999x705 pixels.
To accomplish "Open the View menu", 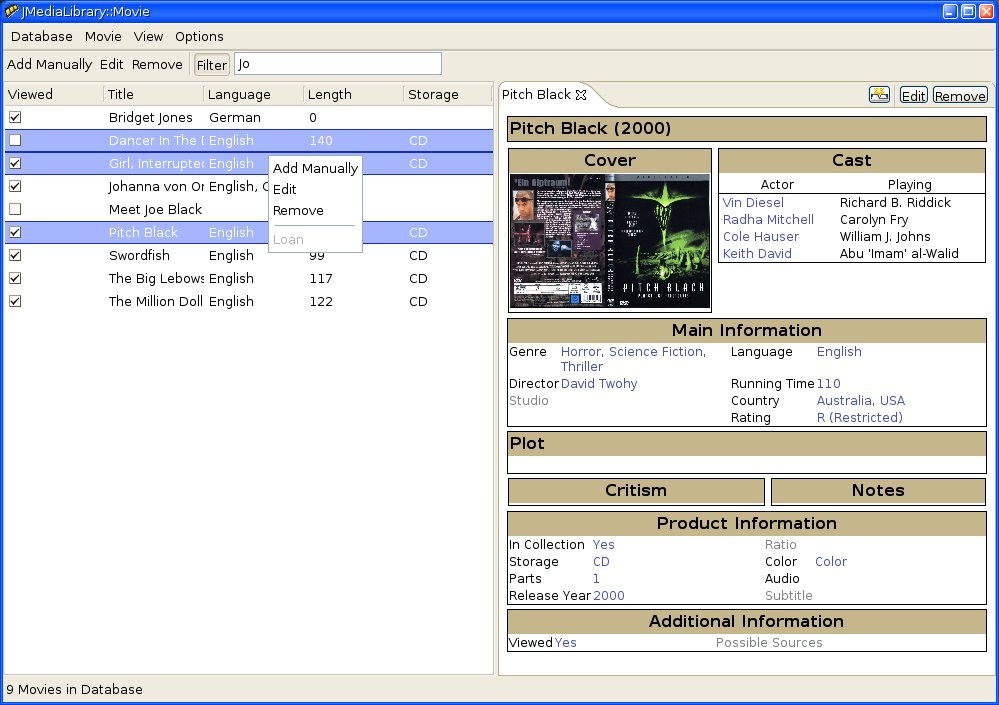I will (x=148, y=37).
